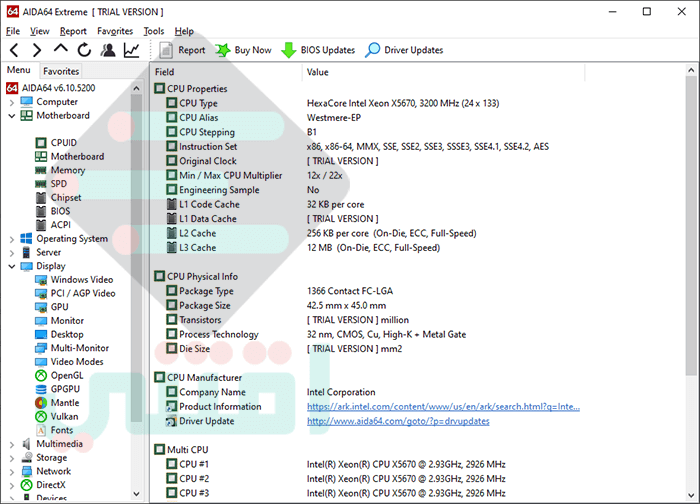Viewport: 700px width, 504px height.
Task: Open the aida64.com driver update link
Action: point(398,421)
